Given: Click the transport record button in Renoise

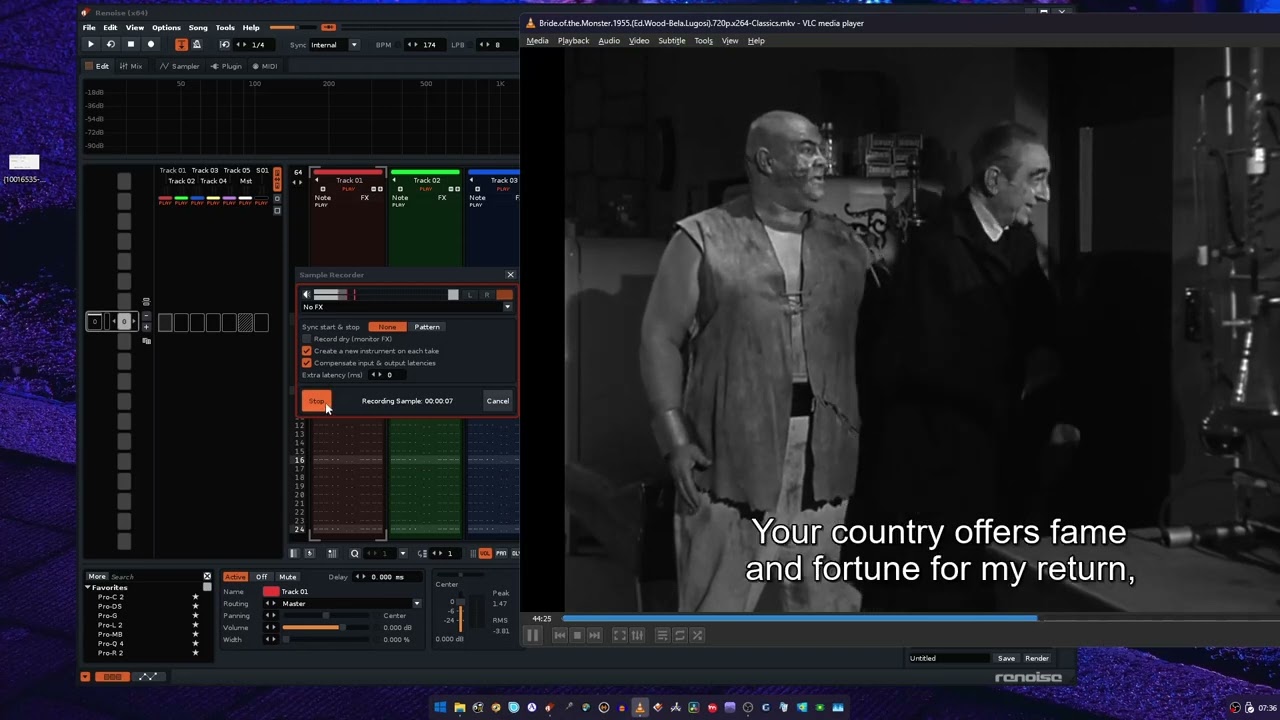Looking at the screenshot, I should point(151,45).
